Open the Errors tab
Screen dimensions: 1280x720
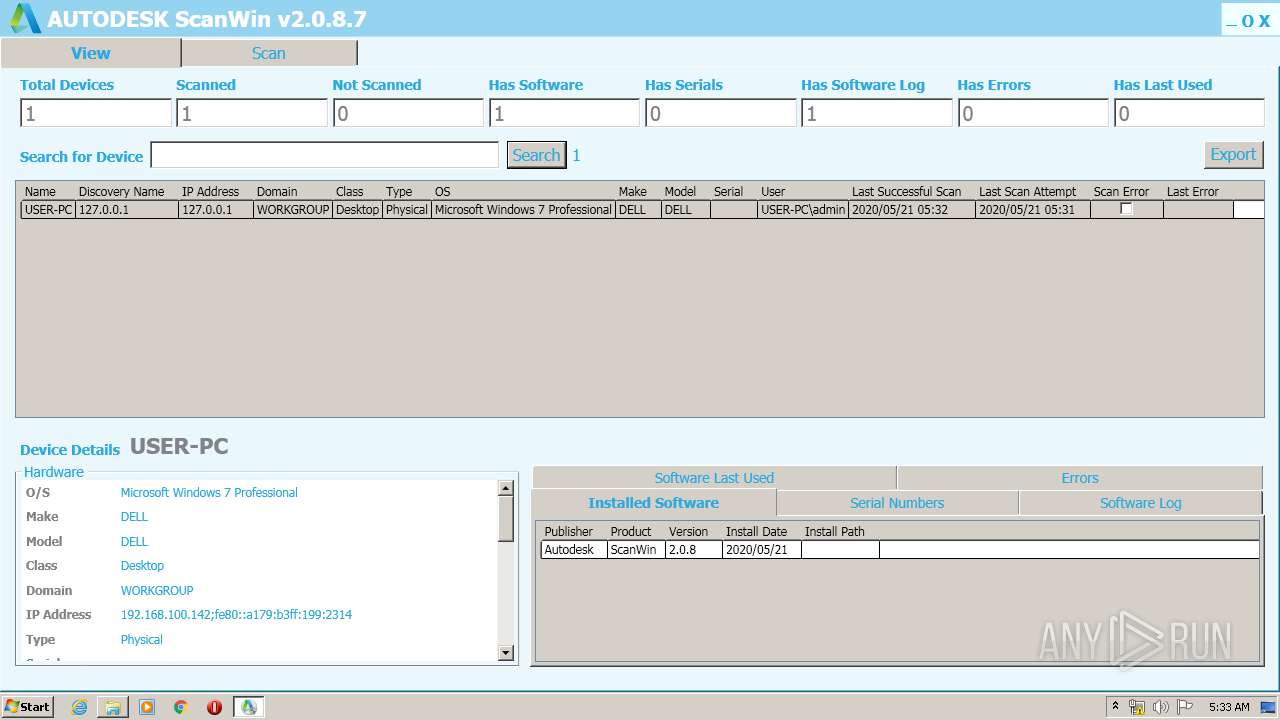click(x=1080, y=478)
